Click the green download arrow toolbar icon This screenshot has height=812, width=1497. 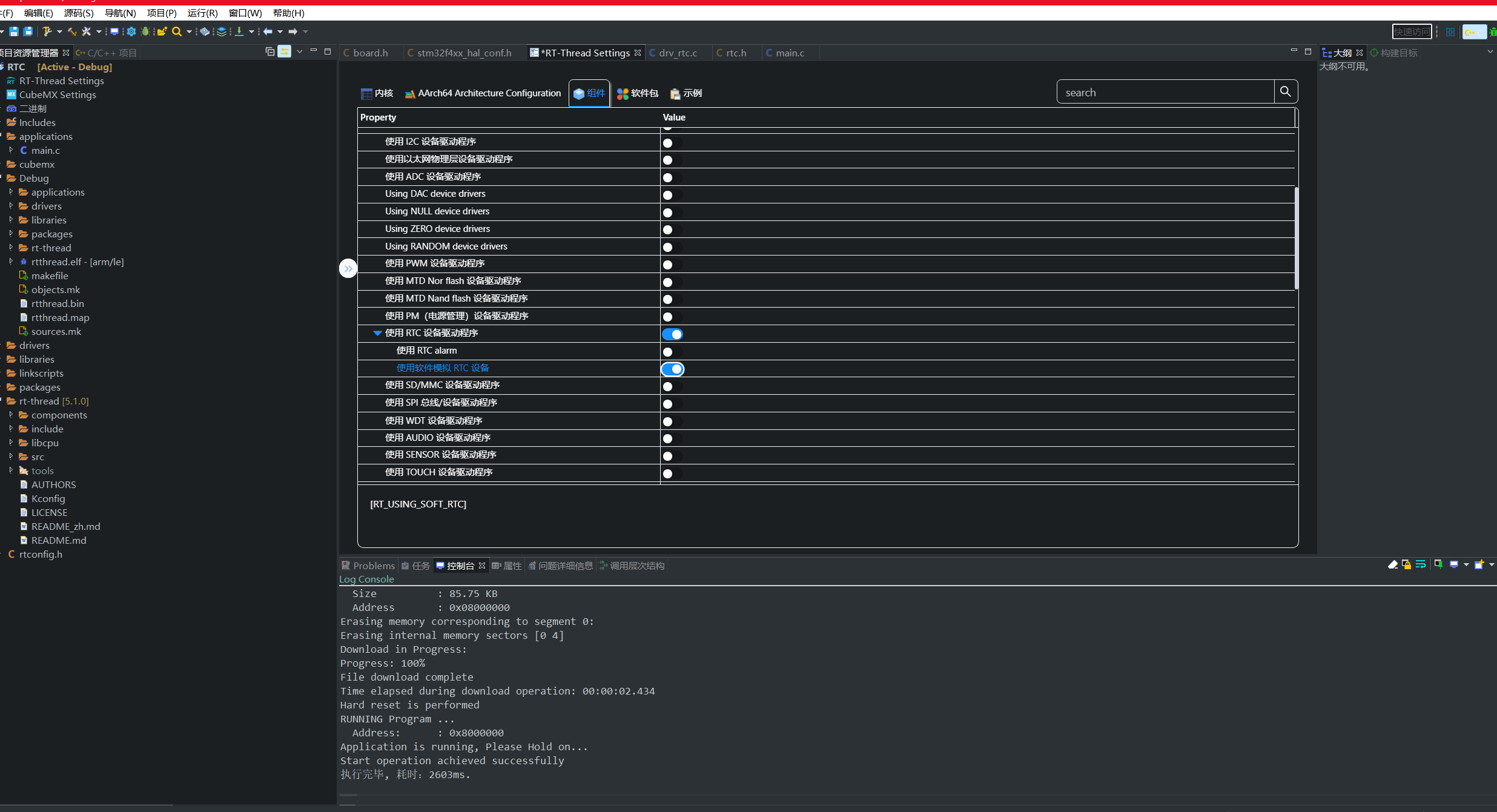(239, 31)
